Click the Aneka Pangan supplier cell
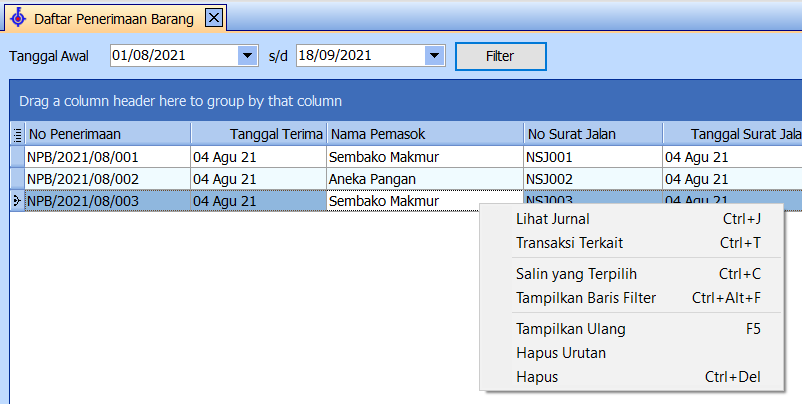Viewport: 802px width, 404px height. (x=424, y=179)
